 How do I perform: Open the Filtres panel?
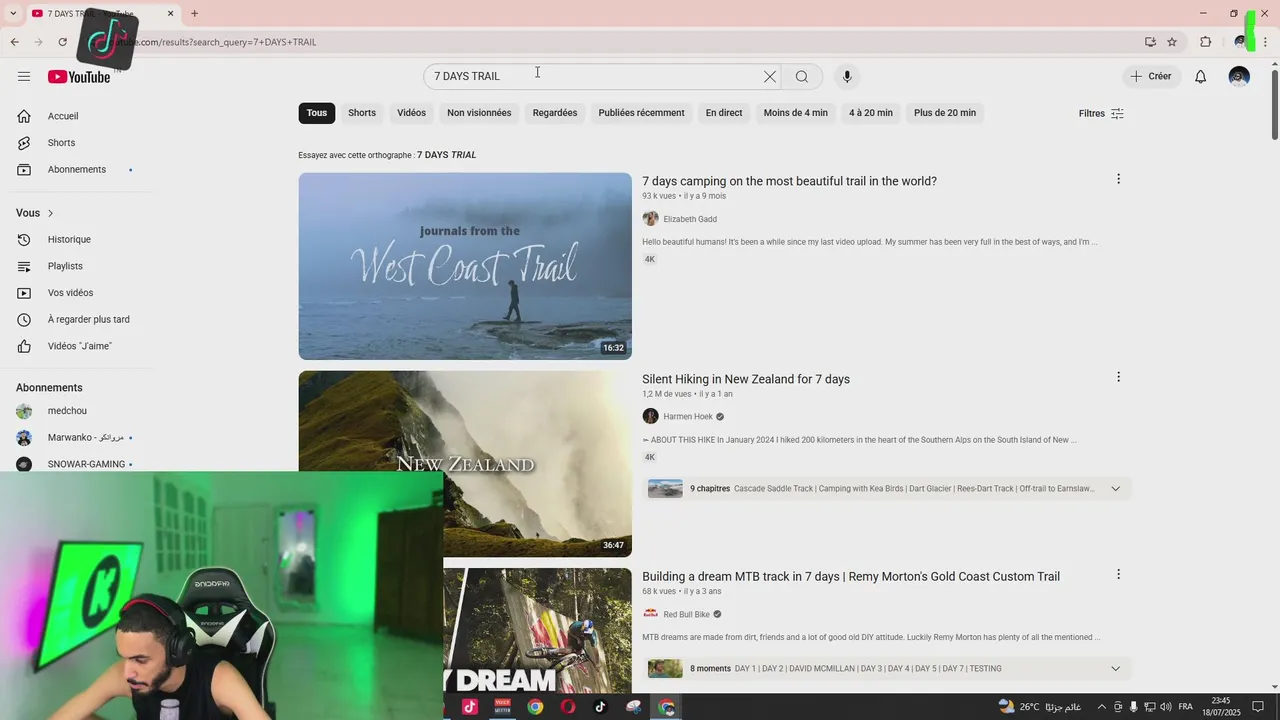[1101, 113]
